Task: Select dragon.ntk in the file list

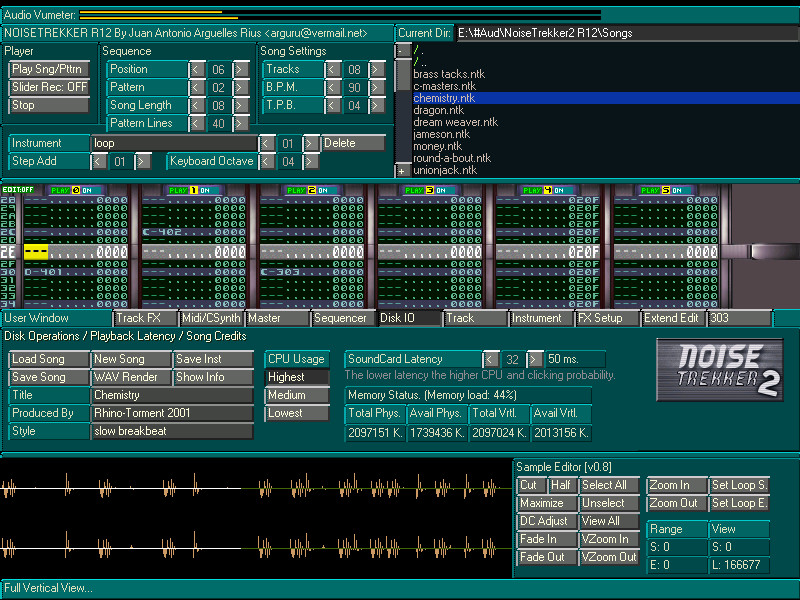Action: (x=438, y=110)
